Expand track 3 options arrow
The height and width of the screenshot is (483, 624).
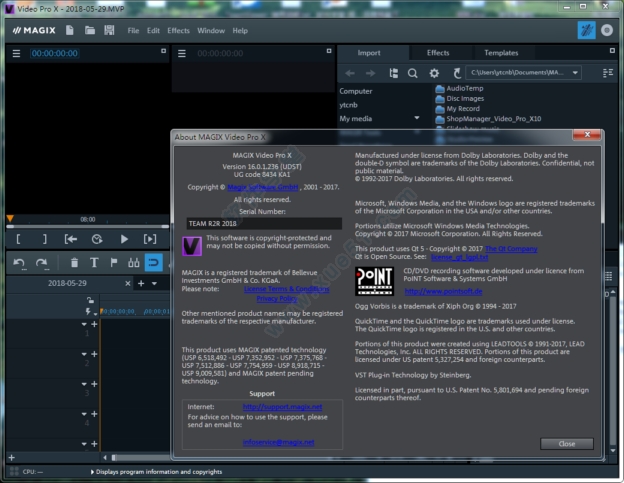point(84,384)
